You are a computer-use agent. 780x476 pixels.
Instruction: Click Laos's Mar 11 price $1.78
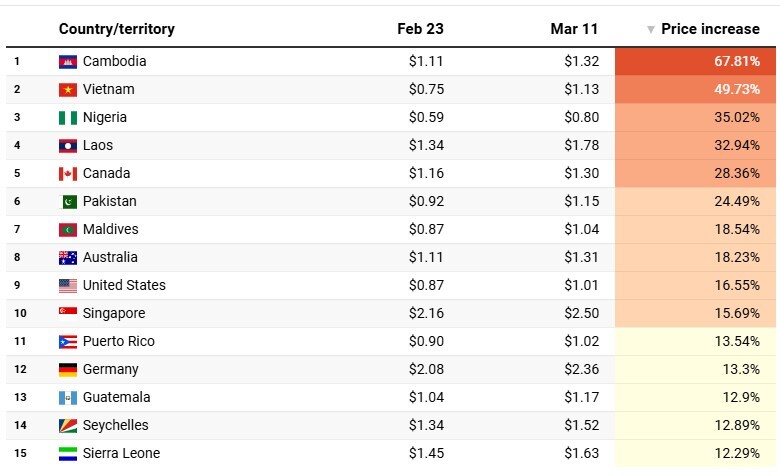coord(580,146)
